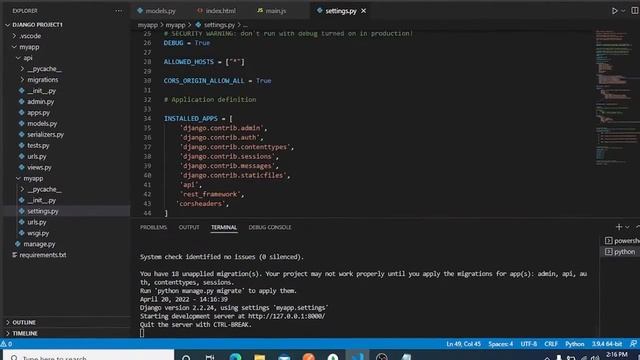This screenshot has height=360, width=640.
Task: Click the CRLF line ending status item
Action: tap(551, 344)
